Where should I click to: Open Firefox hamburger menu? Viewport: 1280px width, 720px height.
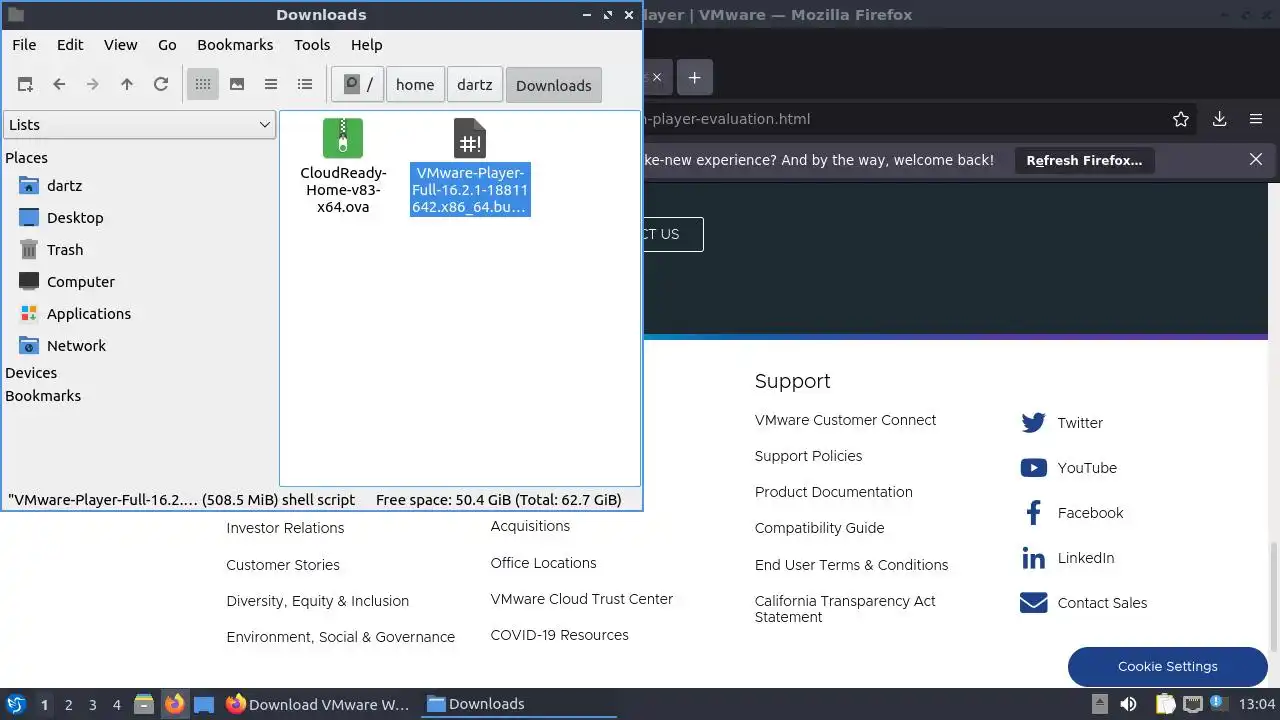click(x=1256, y=119)
